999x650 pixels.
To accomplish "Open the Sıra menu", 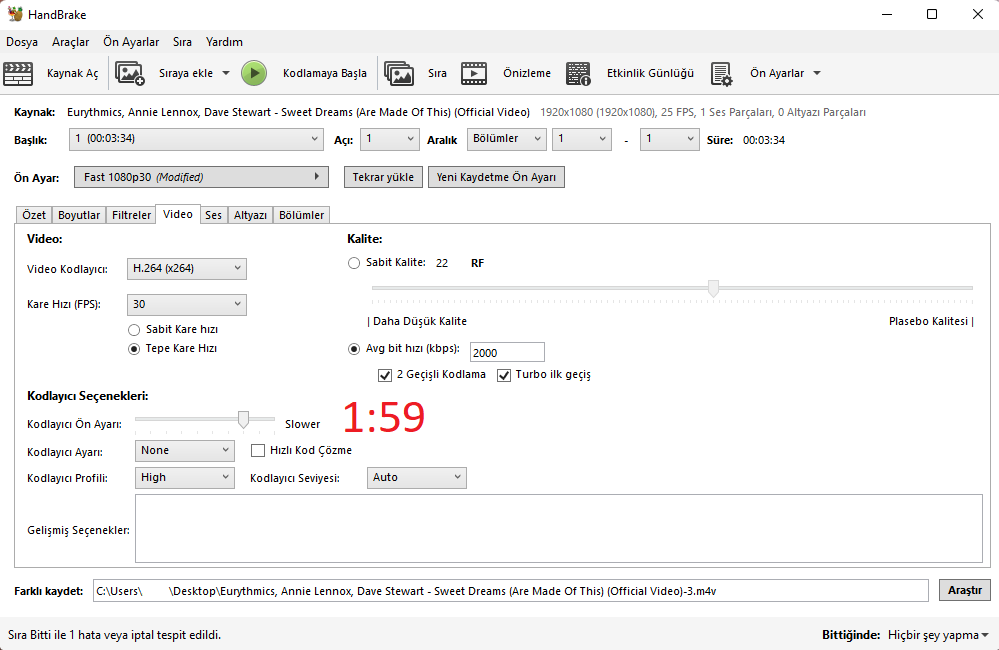I will pyautogui.click(x=182, y=42).
